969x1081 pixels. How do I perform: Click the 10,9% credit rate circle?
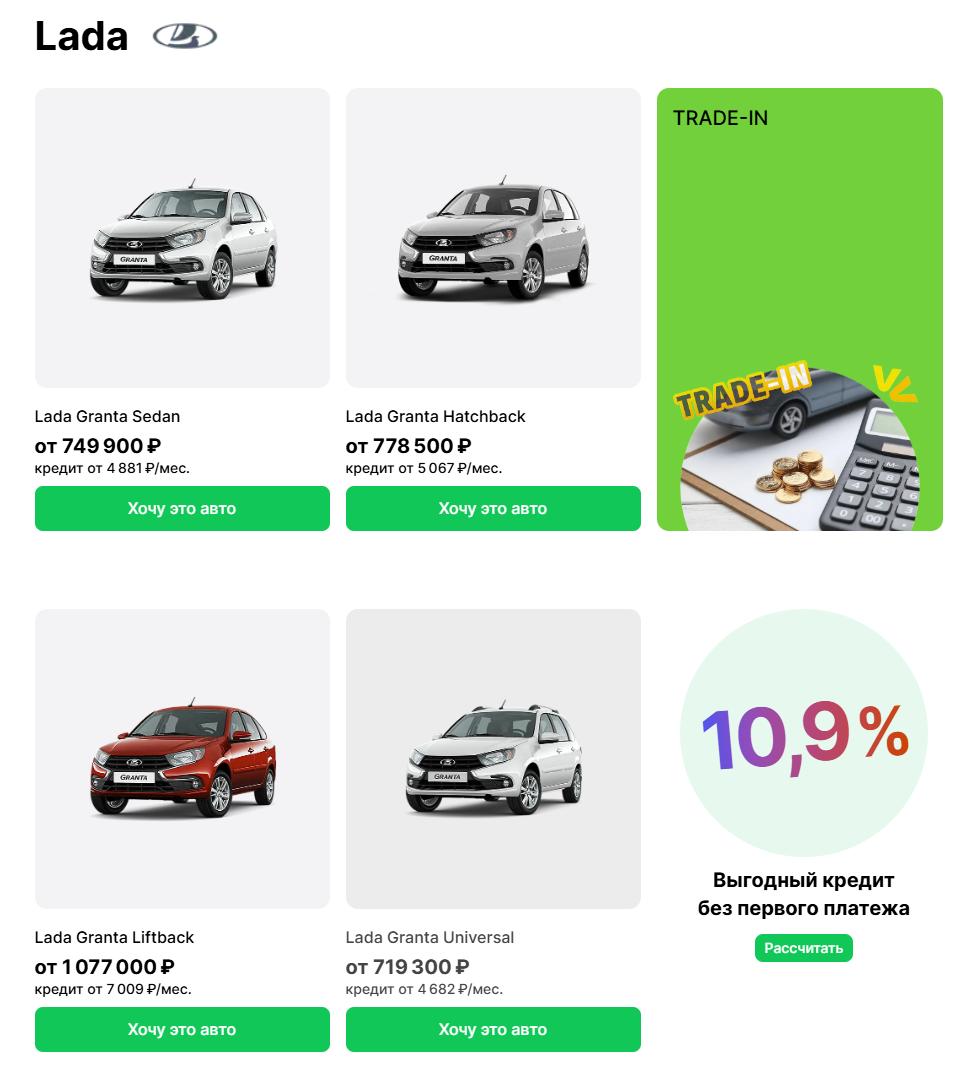click(804, 733)
